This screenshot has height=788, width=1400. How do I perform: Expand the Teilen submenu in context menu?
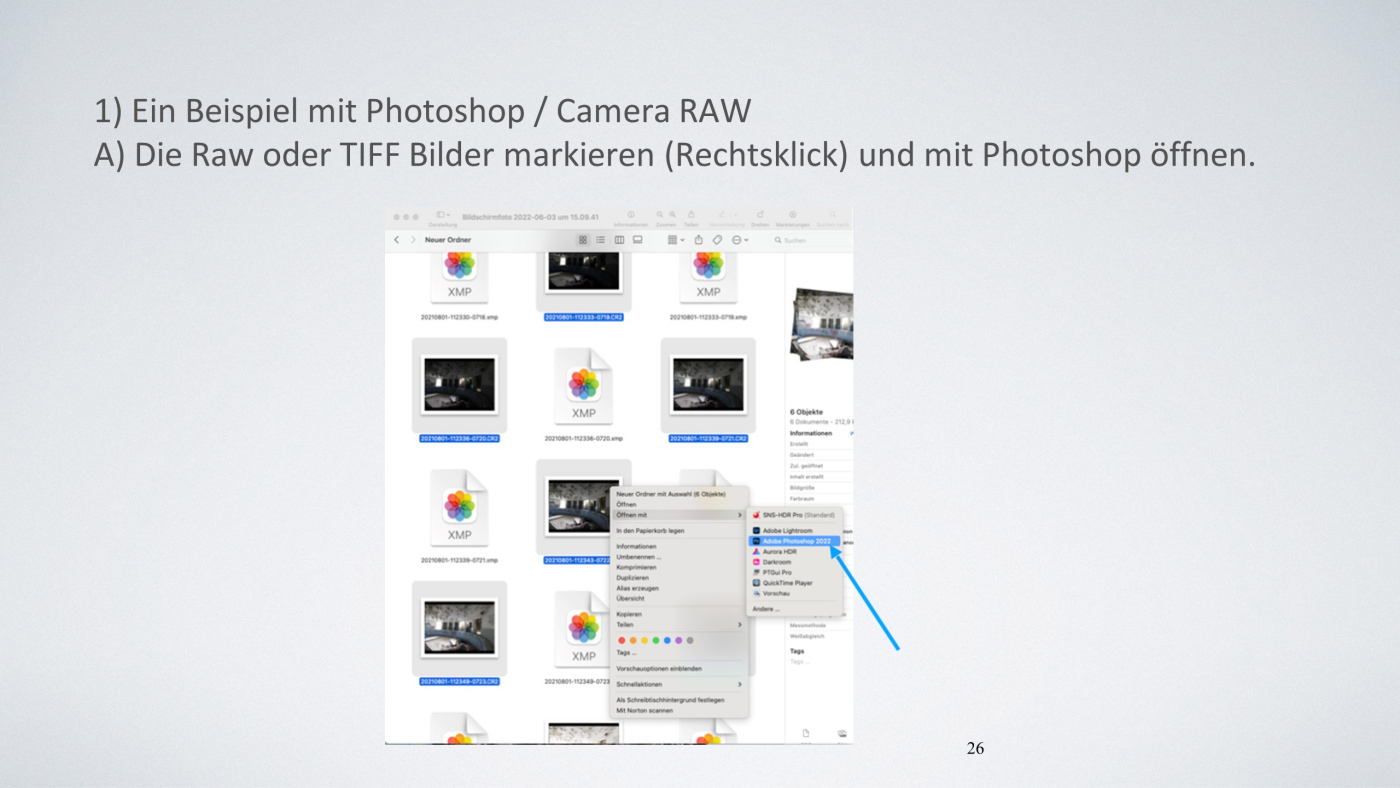pyautogui.click(x=680, y=624)
